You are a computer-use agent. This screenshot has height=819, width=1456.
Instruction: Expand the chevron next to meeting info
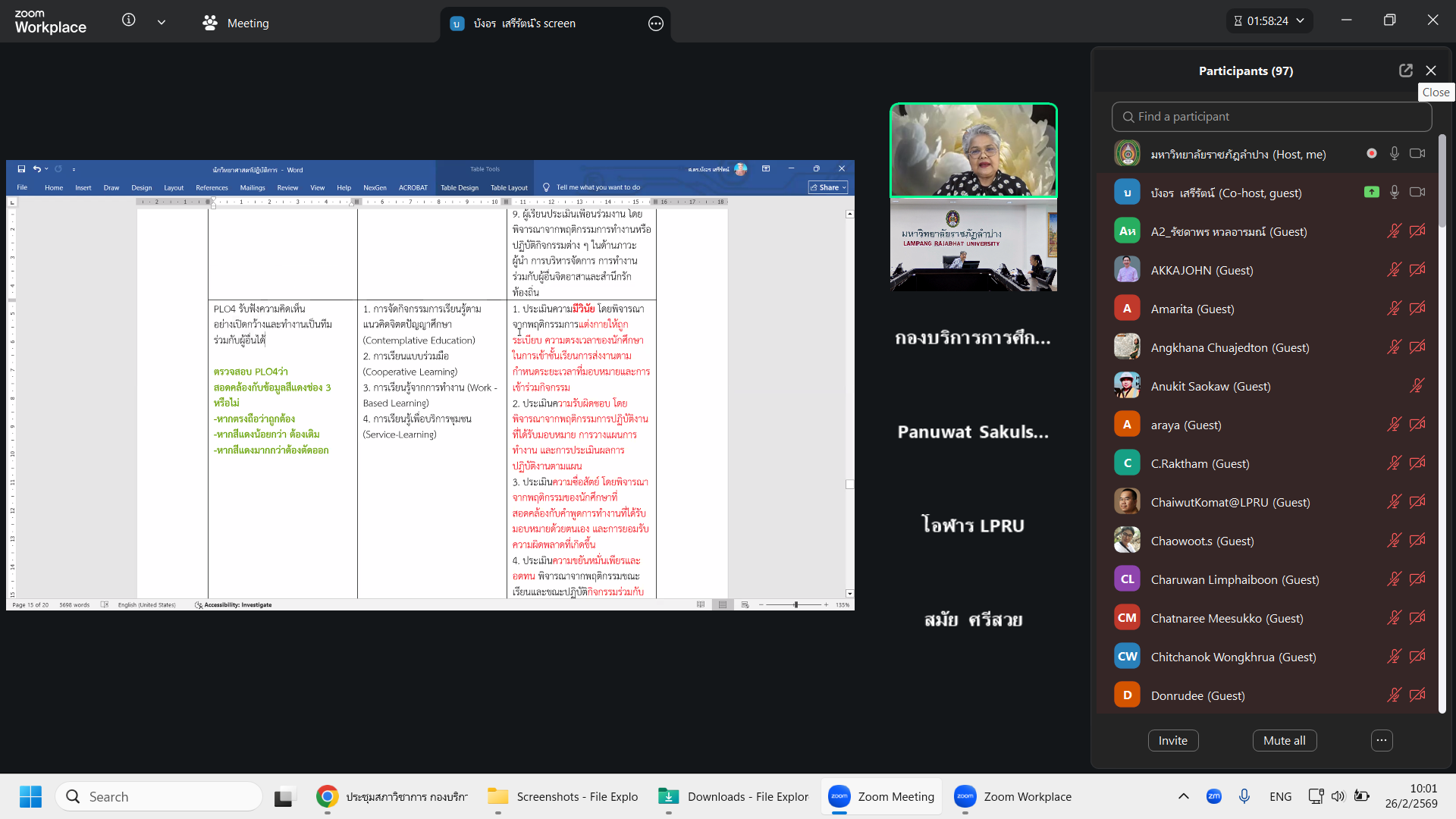(x=162, y=23)
